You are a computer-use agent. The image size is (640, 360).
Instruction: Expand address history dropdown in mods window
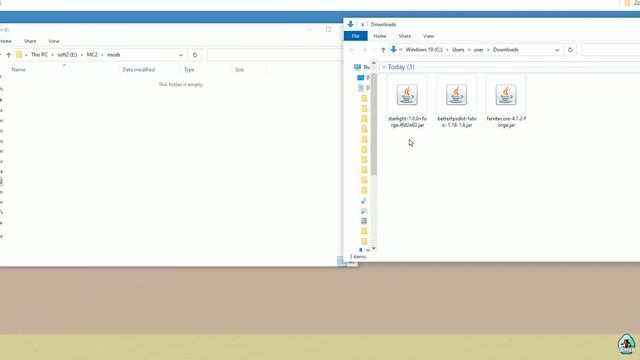(x=181, y=55)
